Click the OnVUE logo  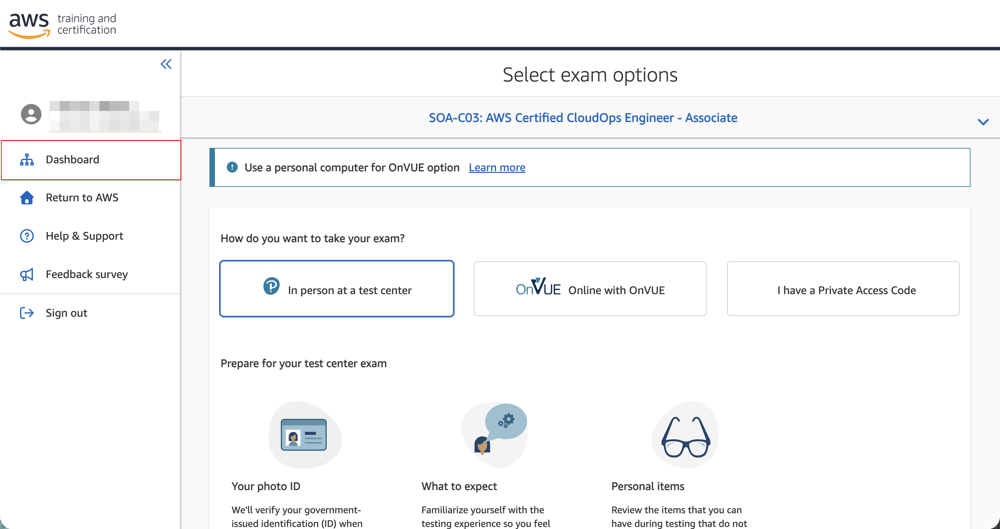(538, 287)
